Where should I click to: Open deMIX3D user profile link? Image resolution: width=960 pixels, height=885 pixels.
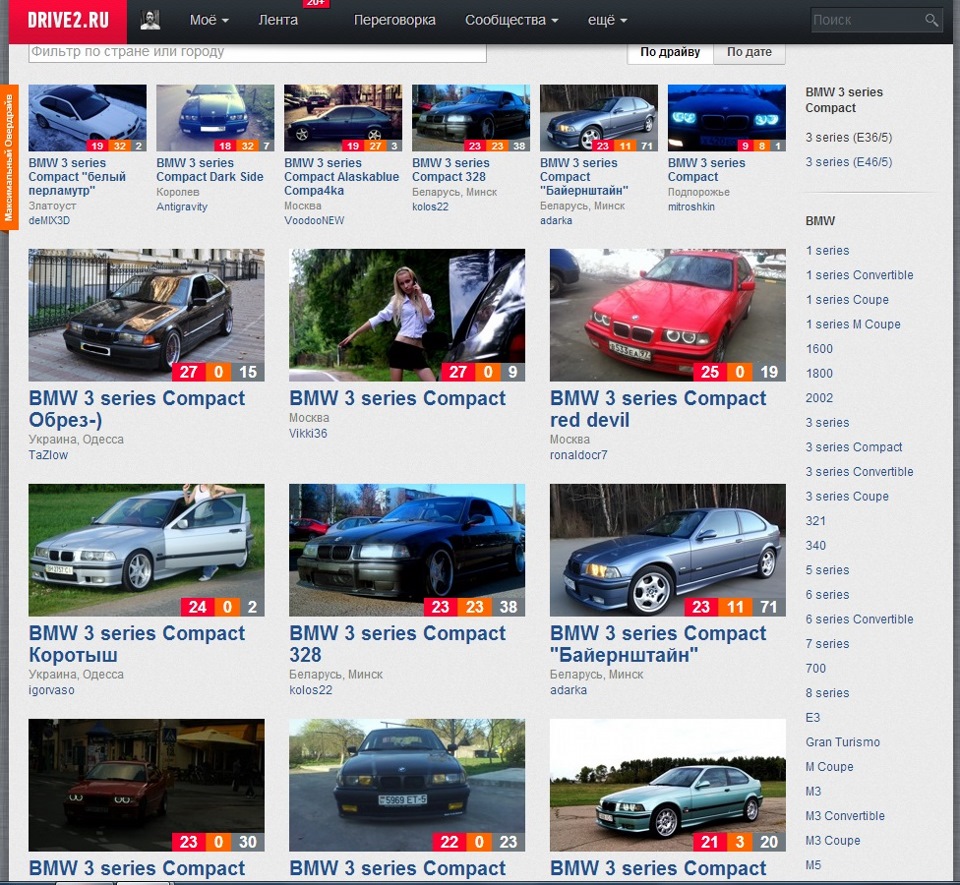coord(49,220)
